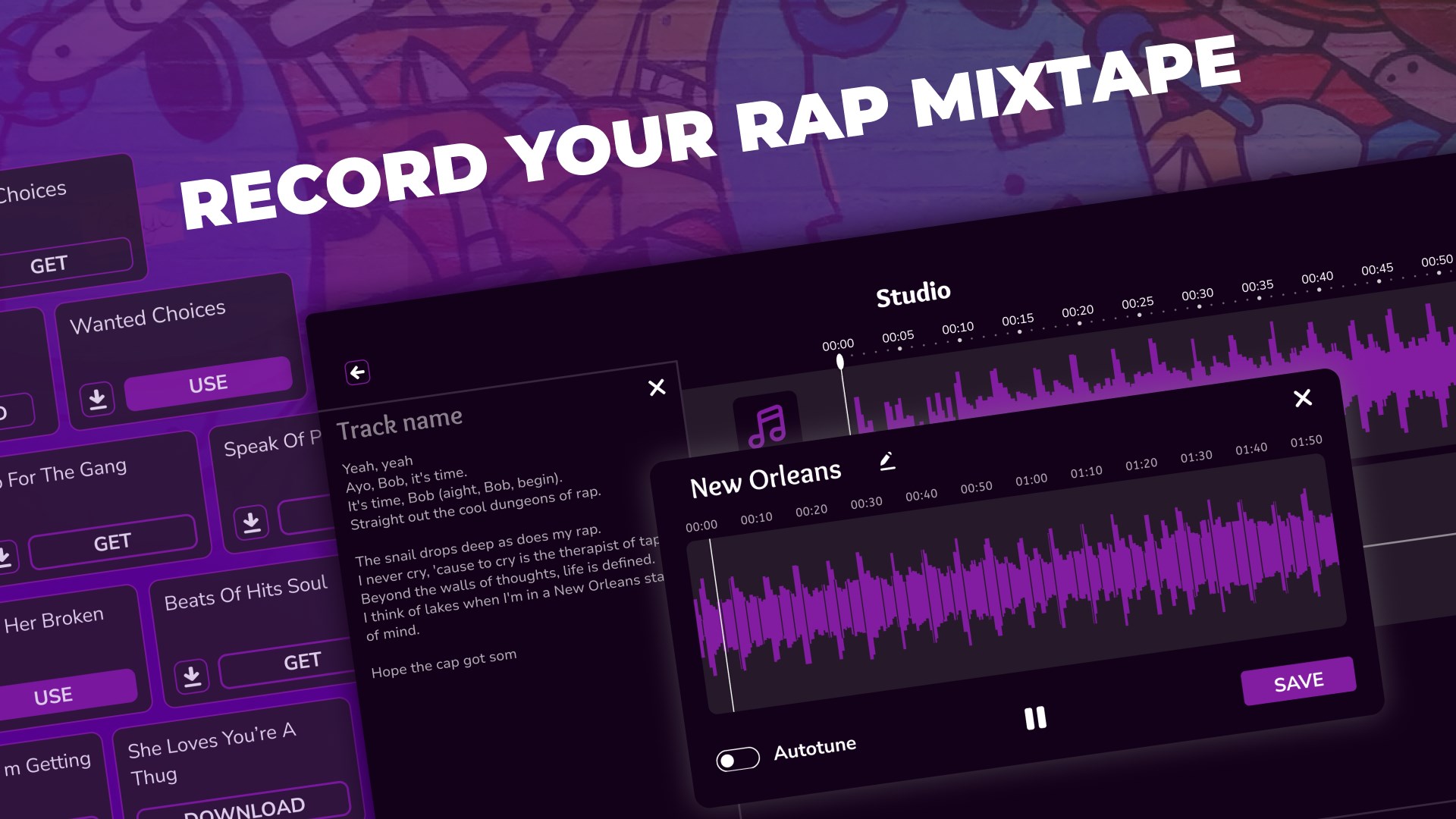
Task: Click lyric "The snail drops deep as does my rap."
Action: [478, 545]
